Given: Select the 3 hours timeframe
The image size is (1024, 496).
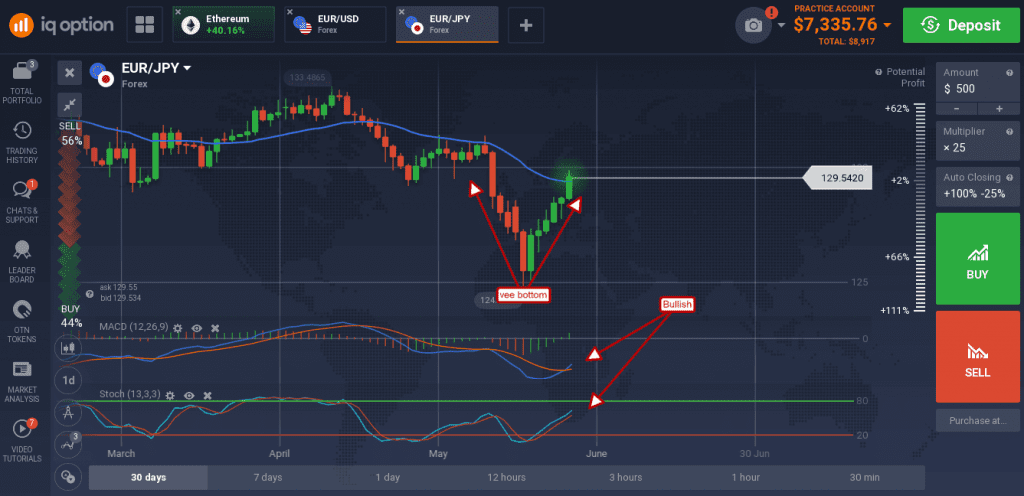Looking at the screenshot, I should pos(626,477).
